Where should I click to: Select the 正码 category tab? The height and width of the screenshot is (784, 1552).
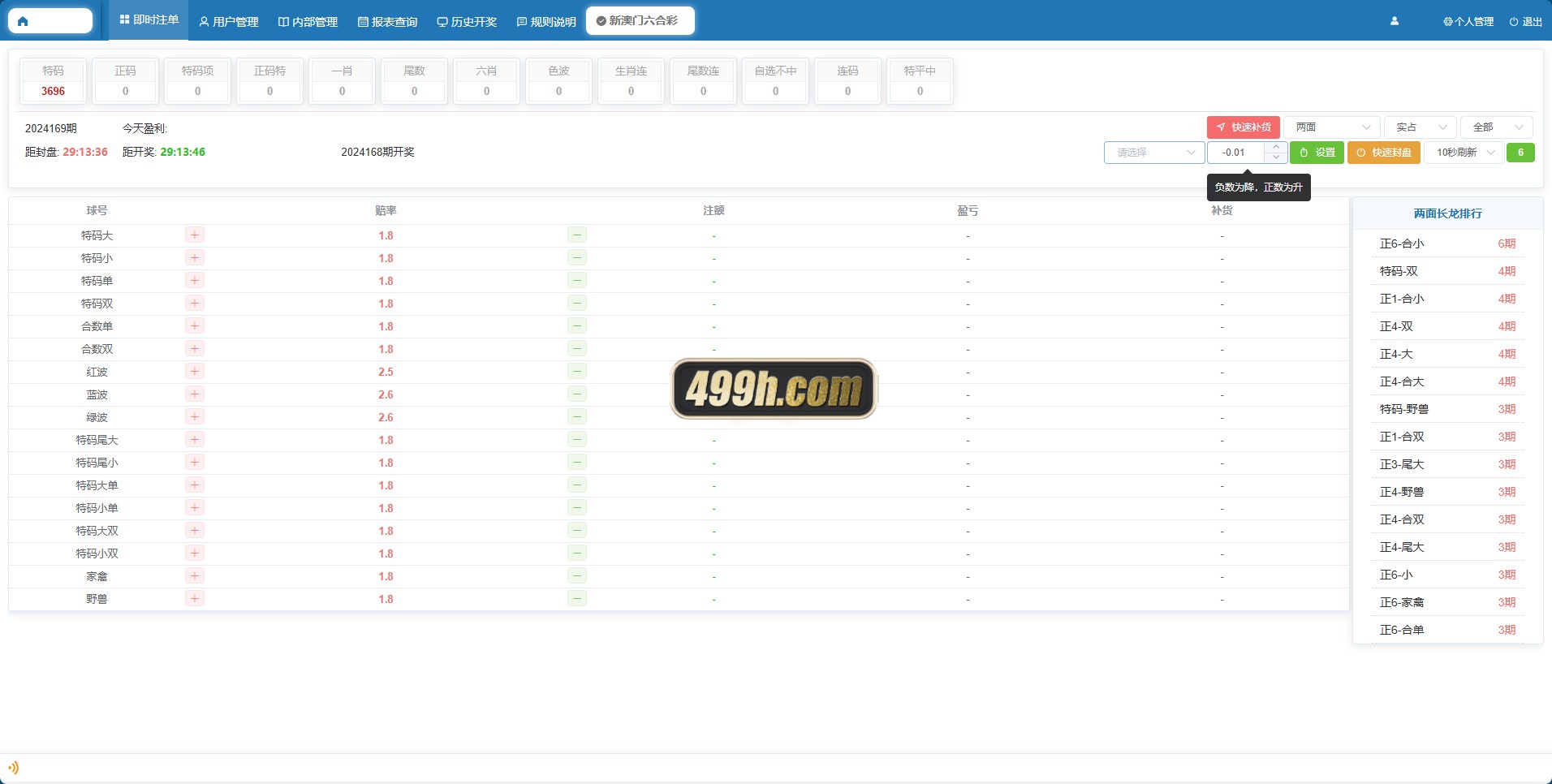tap(125, 81)
